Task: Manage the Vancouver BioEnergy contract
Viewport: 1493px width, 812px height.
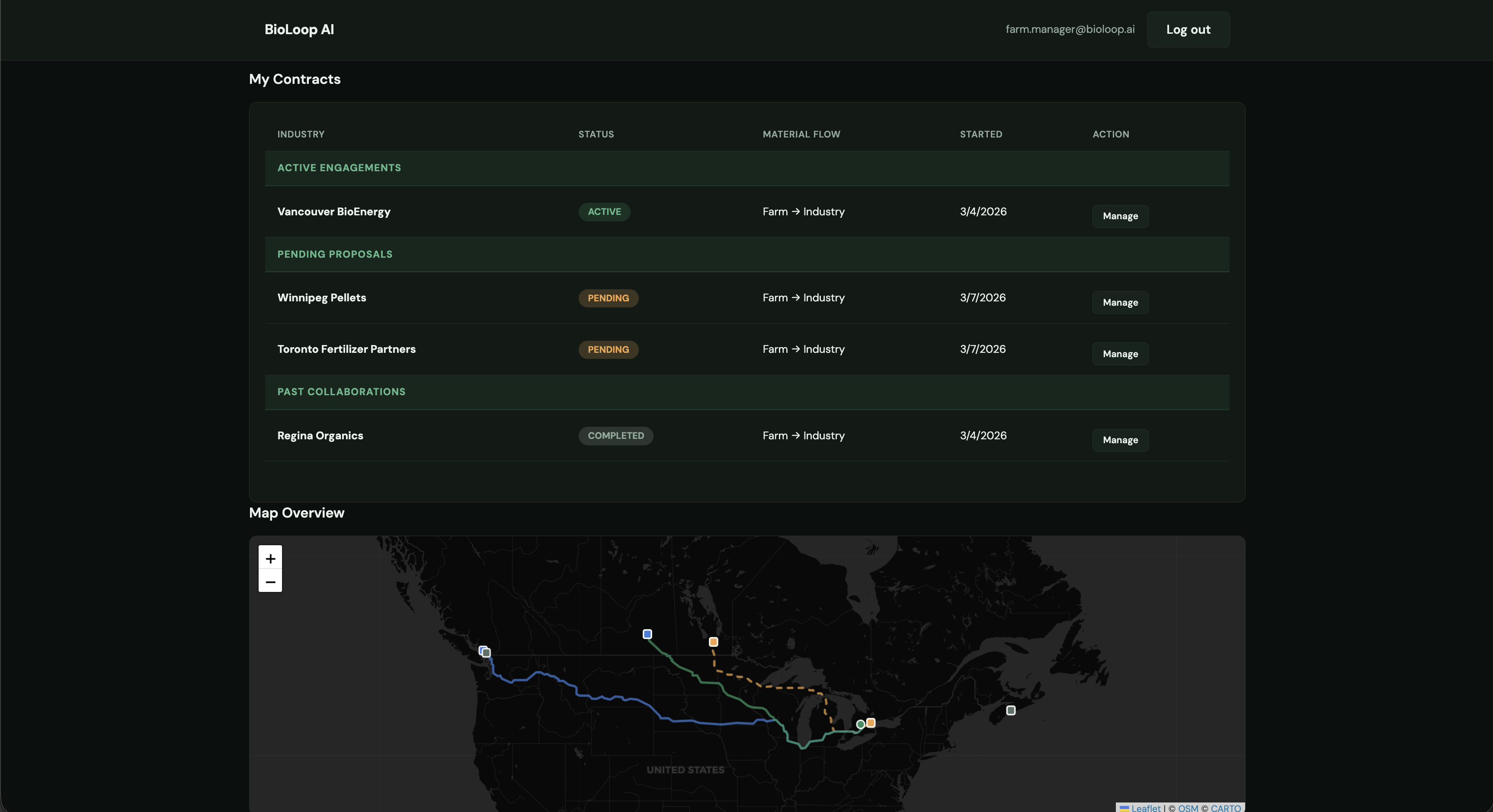Action: pos(1120,216)
